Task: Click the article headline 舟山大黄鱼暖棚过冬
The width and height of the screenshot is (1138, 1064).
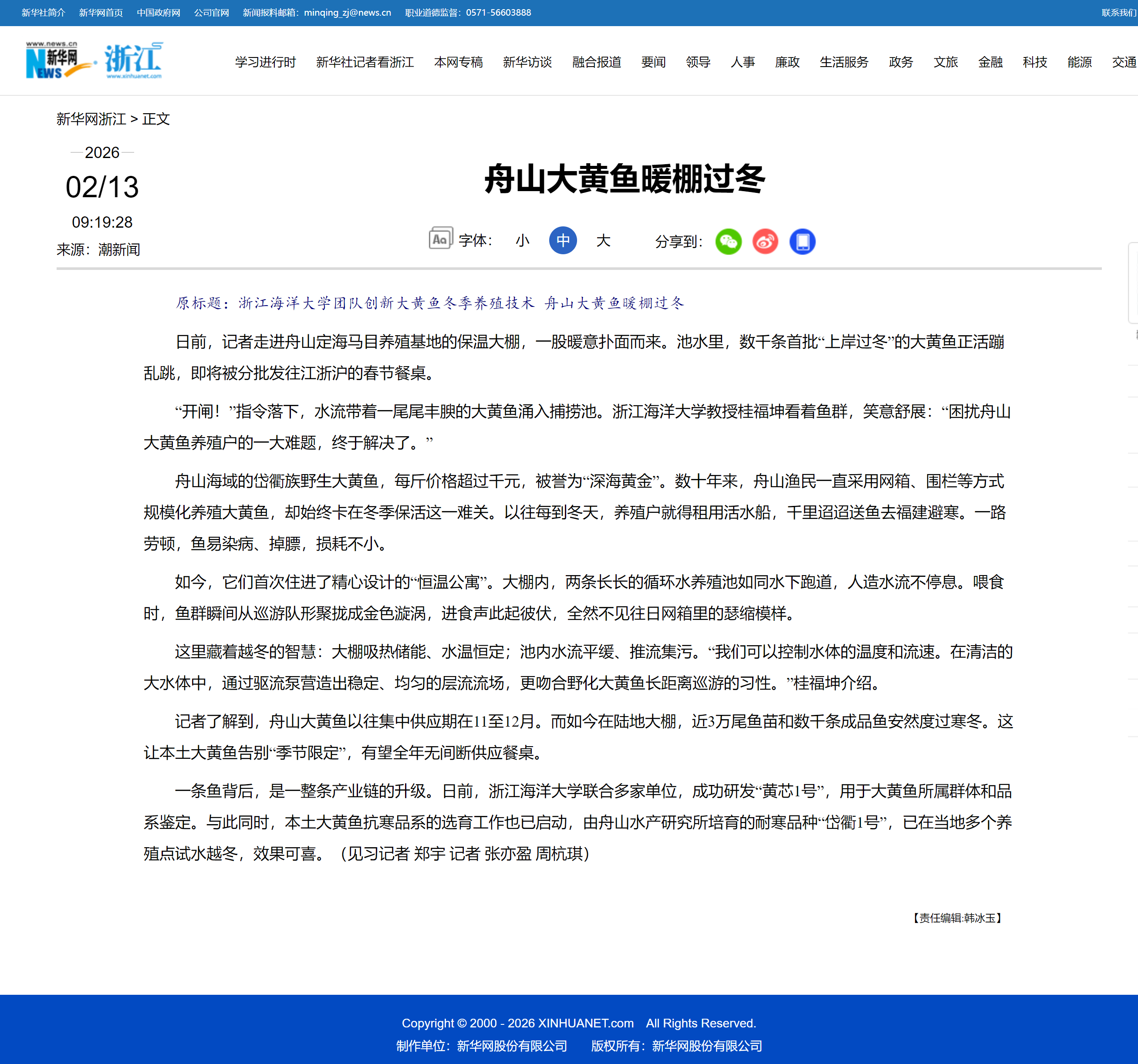Action: coord(625,178)
